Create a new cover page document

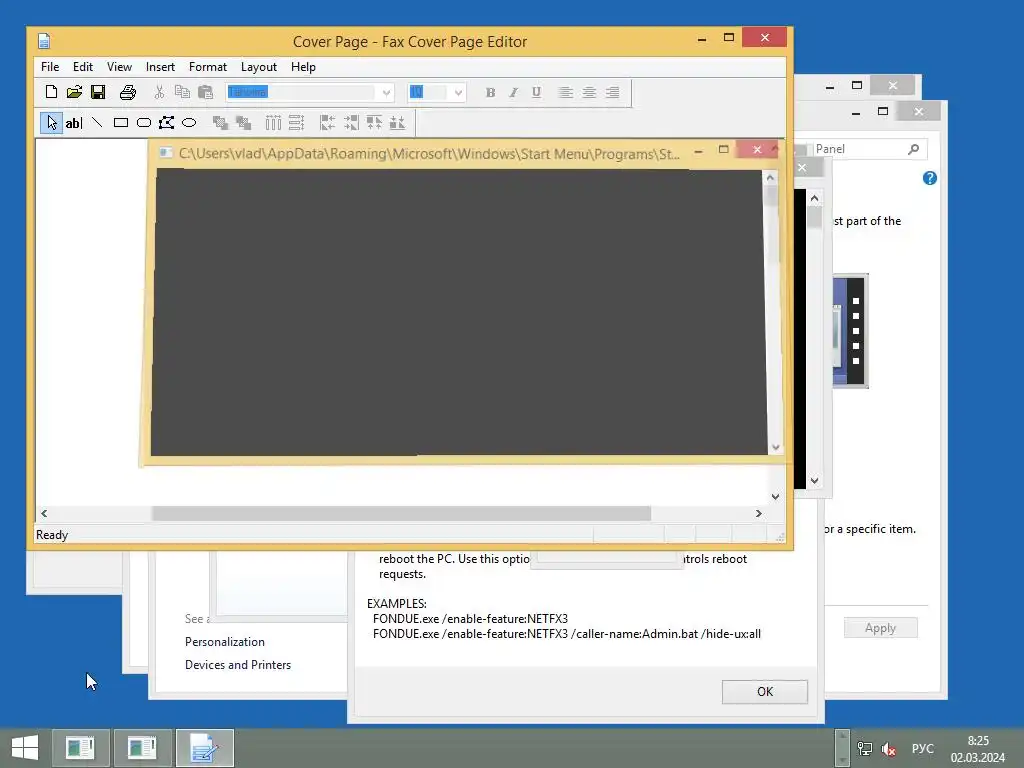click(51, 92)
